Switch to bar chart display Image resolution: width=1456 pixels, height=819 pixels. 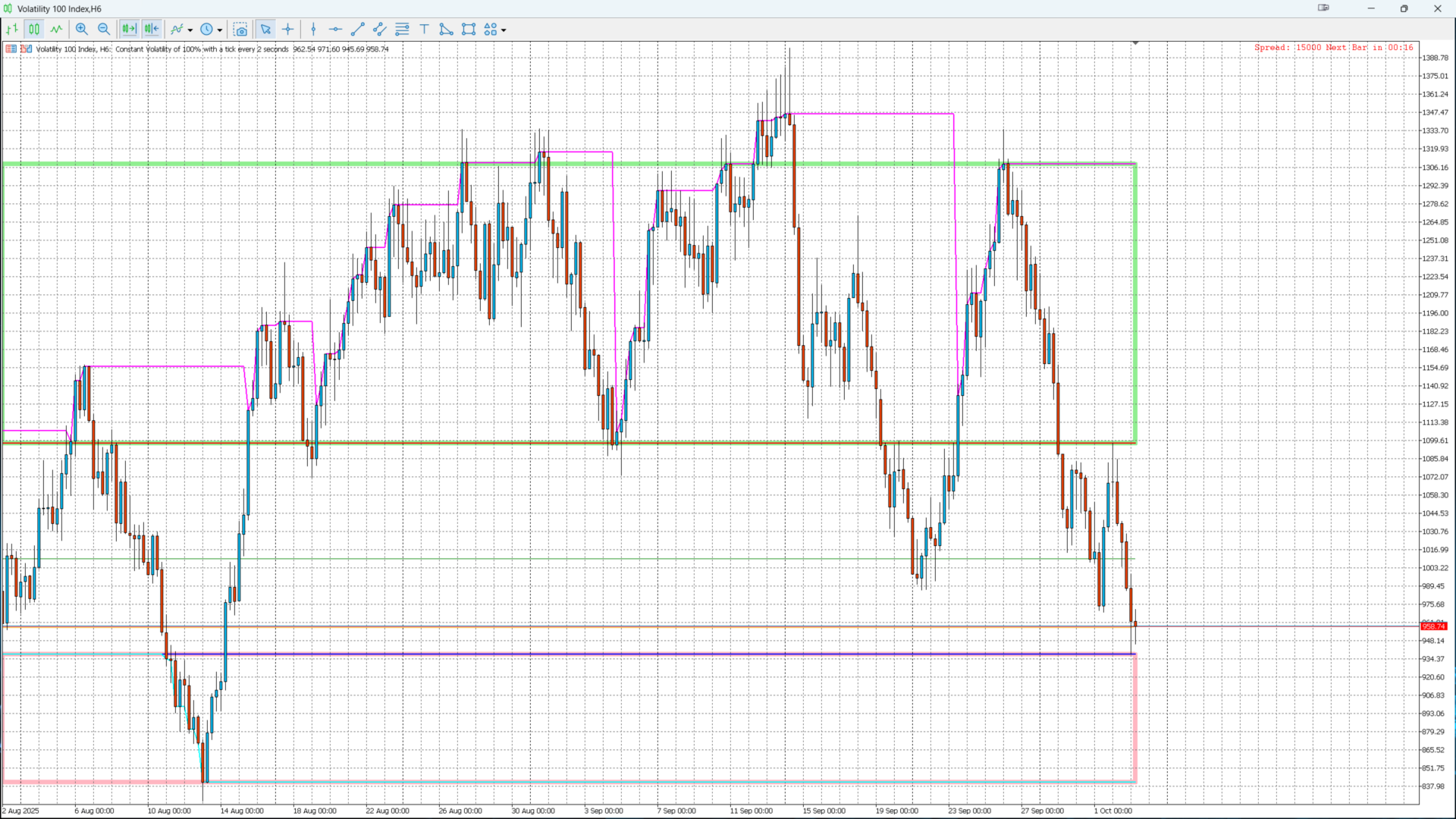[x=12, y=29]
